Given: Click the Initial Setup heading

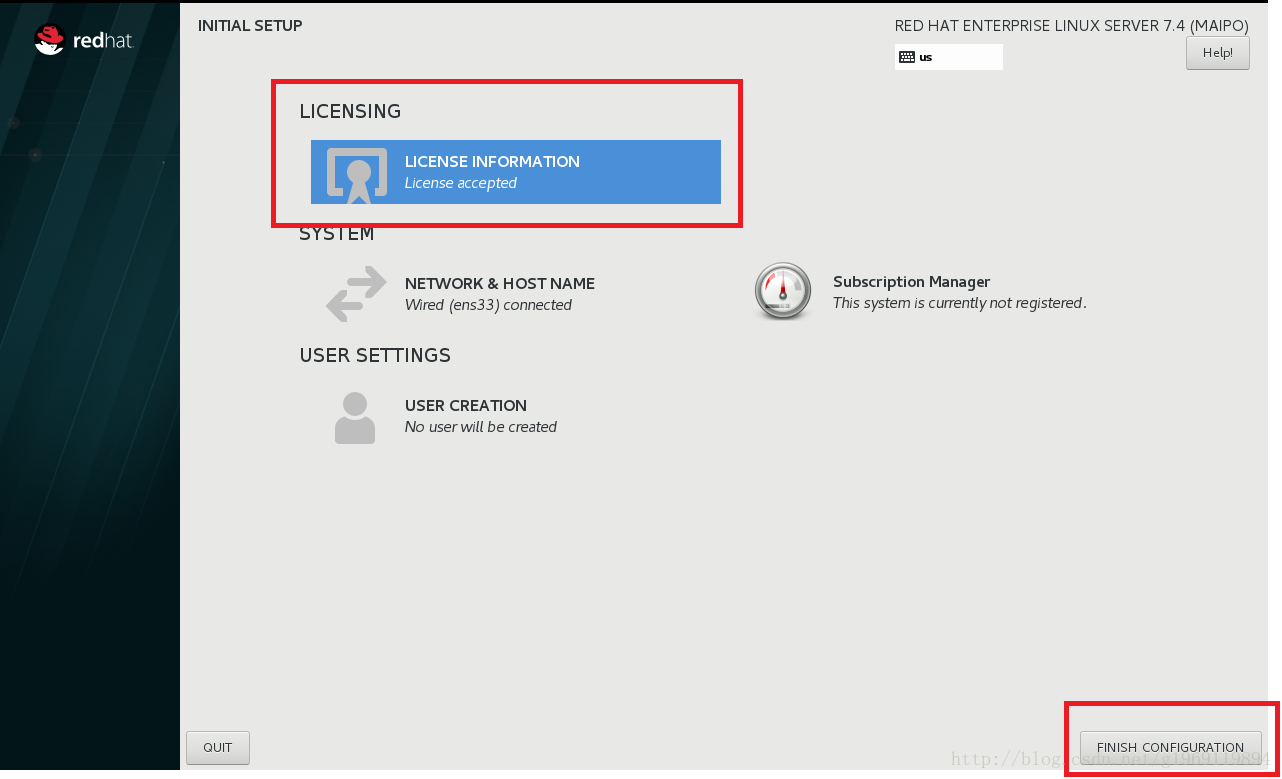Looking at the screenshot, I should [x=250, y=25].
